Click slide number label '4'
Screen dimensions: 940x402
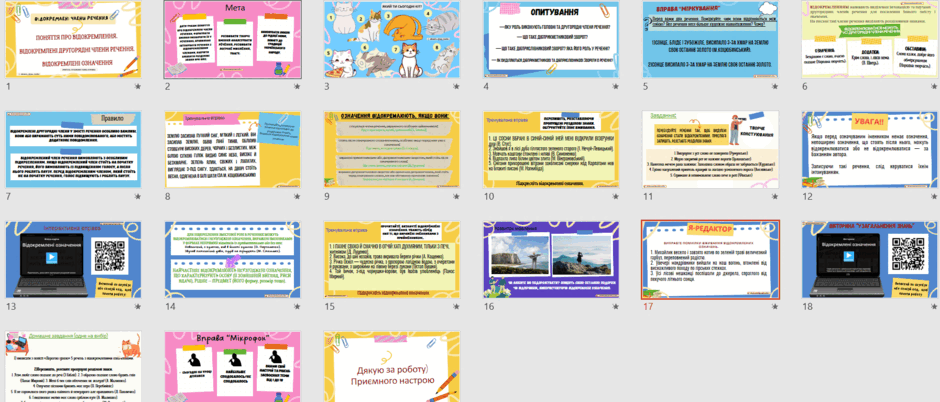486,87
